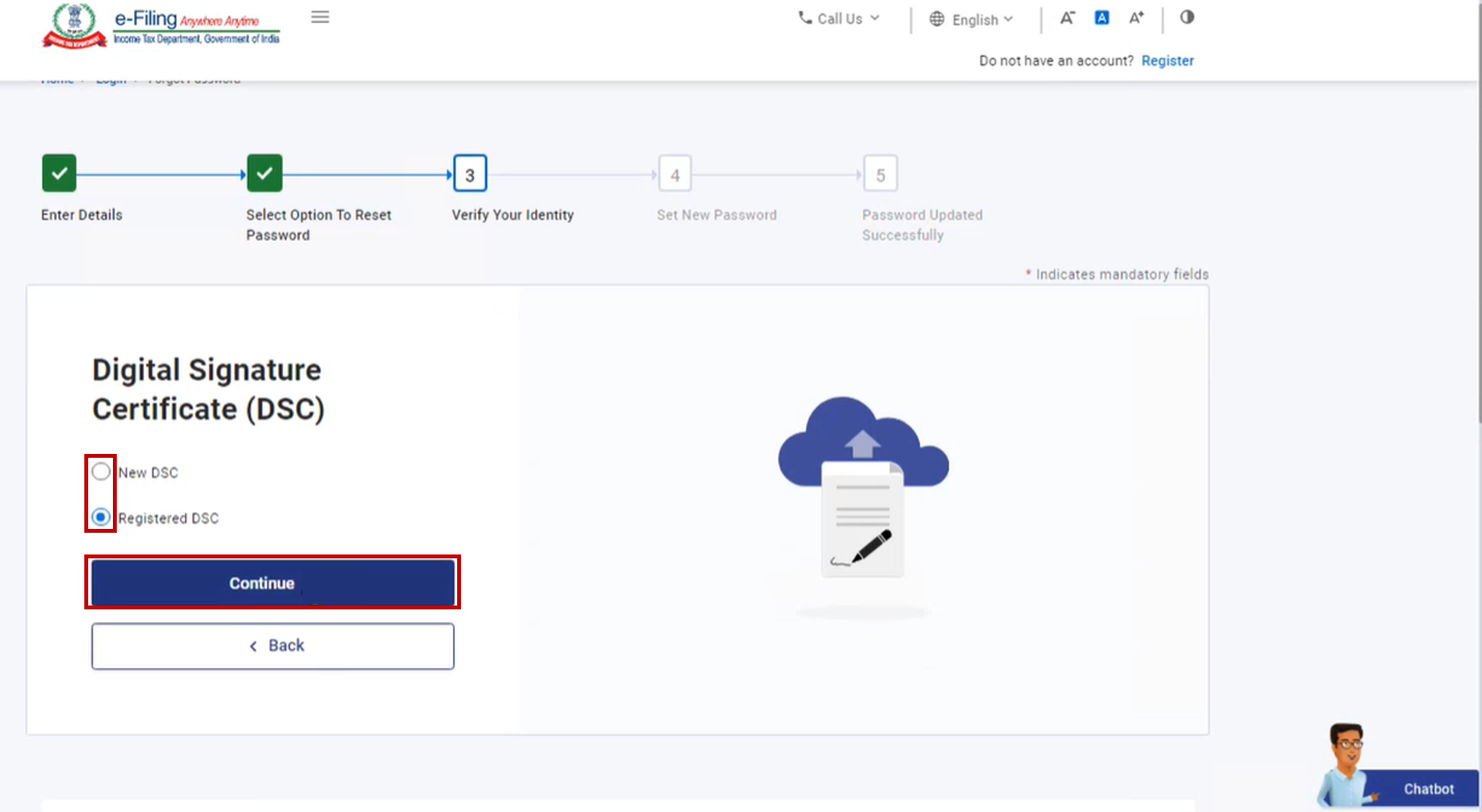Select the New DSC radio option

[x=101, y=472]
